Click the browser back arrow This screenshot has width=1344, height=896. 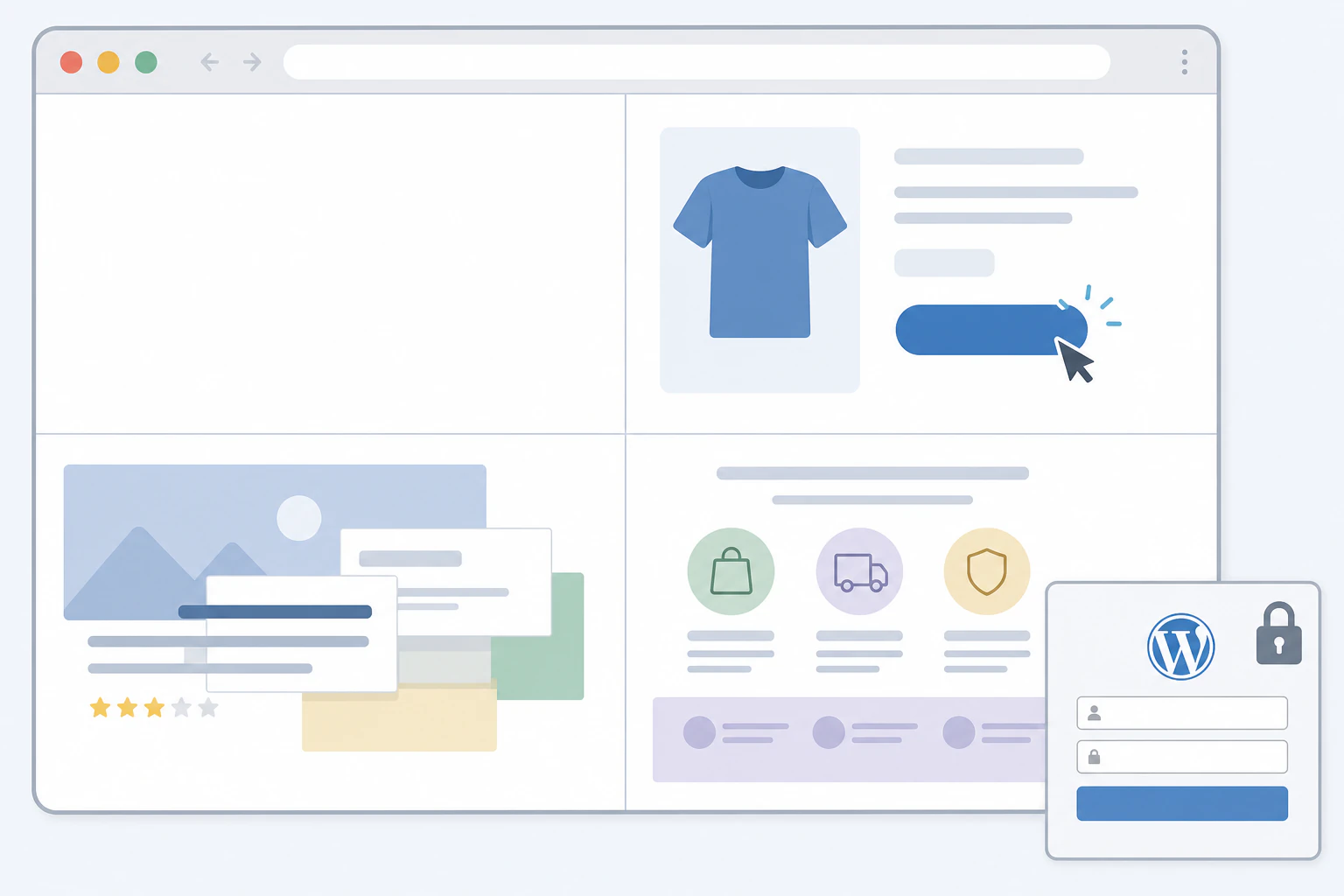(x=209, y=62)
